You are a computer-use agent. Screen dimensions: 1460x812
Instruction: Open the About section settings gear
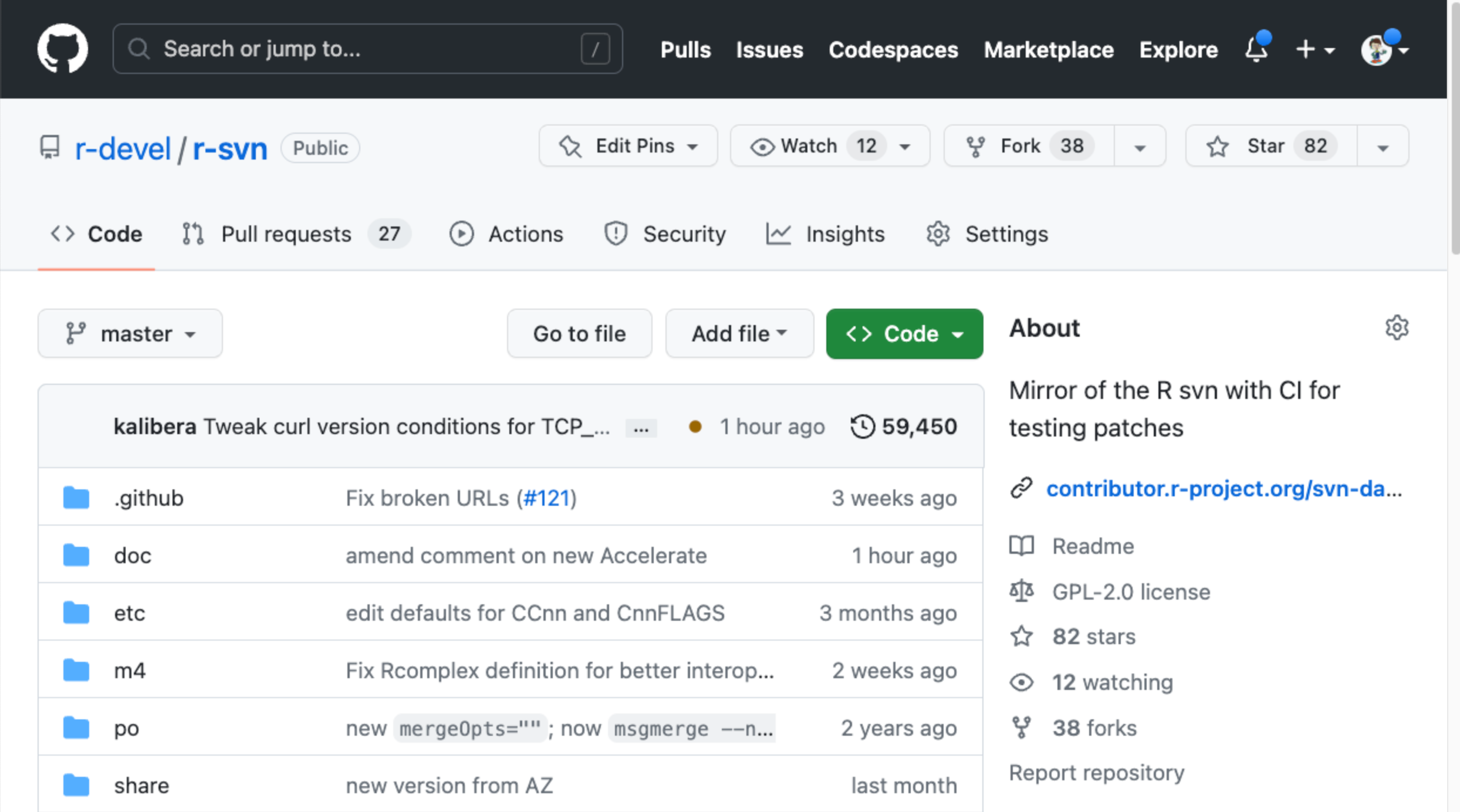(x=1397, y=327)
